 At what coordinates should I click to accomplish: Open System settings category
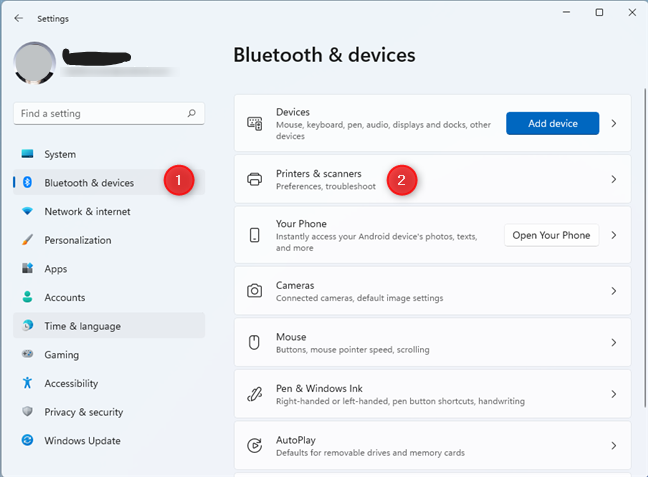109,154
